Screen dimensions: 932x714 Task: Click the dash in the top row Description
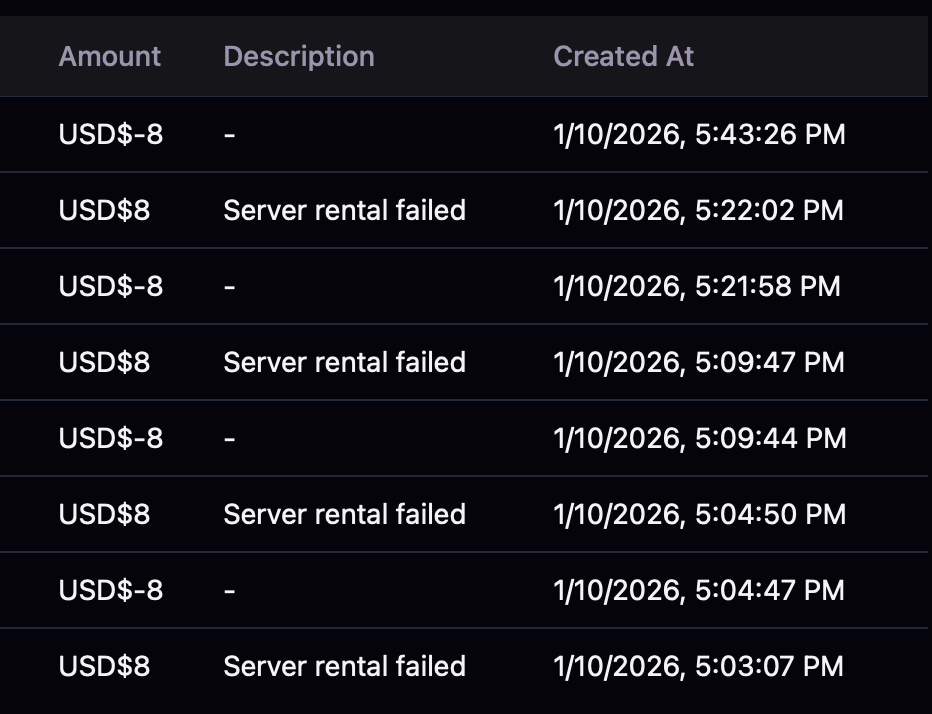point(230,134)
